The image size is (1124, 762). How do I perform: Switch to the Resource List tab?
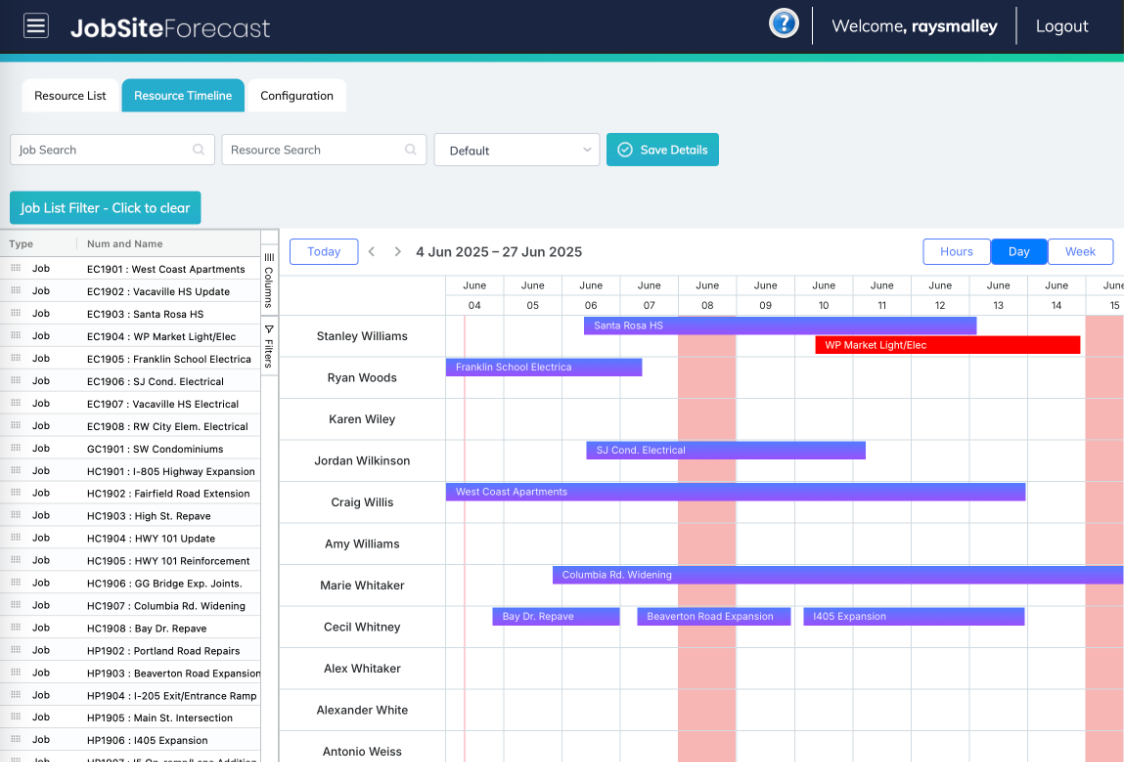click(69, 95)
